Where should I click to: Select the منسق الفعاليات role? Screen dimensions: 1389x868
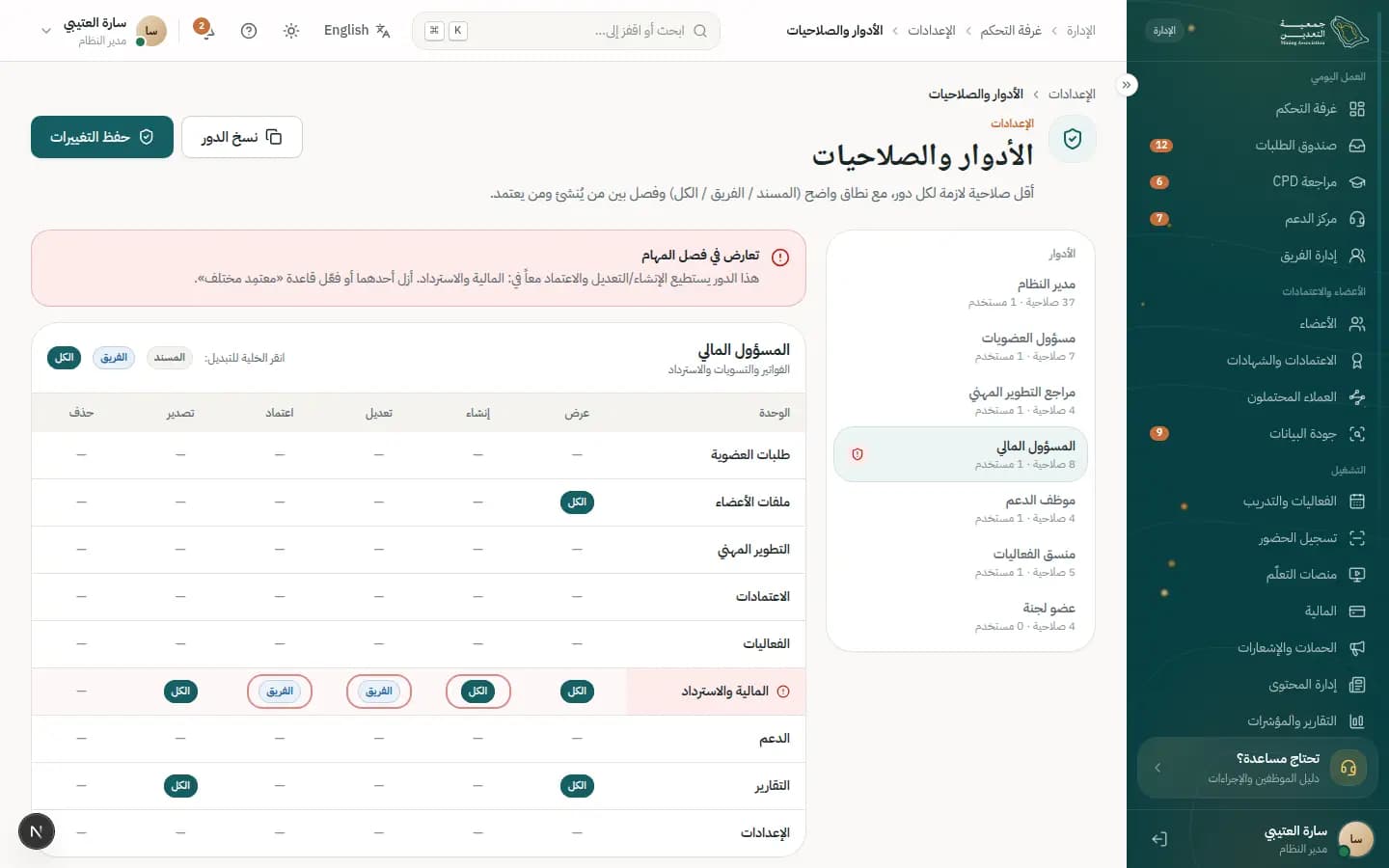pyautogui.click(x=961, y=562)
